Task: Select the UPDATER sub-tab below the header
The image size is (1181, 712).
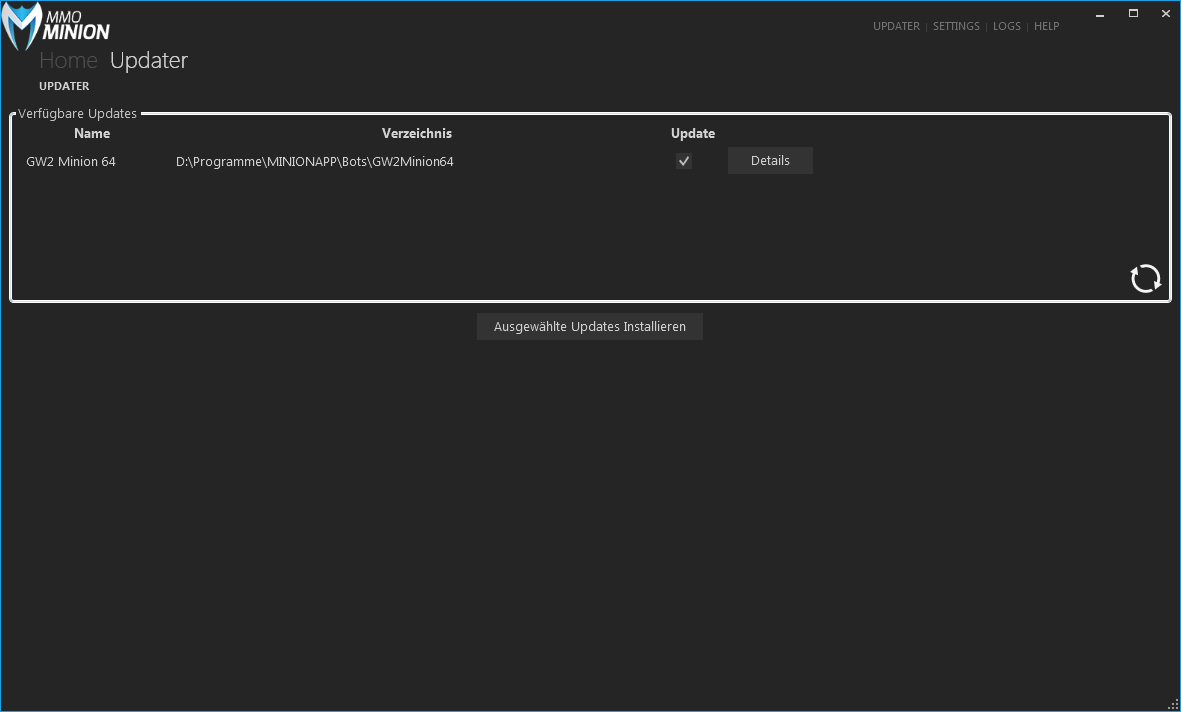Action: [64, 86]
